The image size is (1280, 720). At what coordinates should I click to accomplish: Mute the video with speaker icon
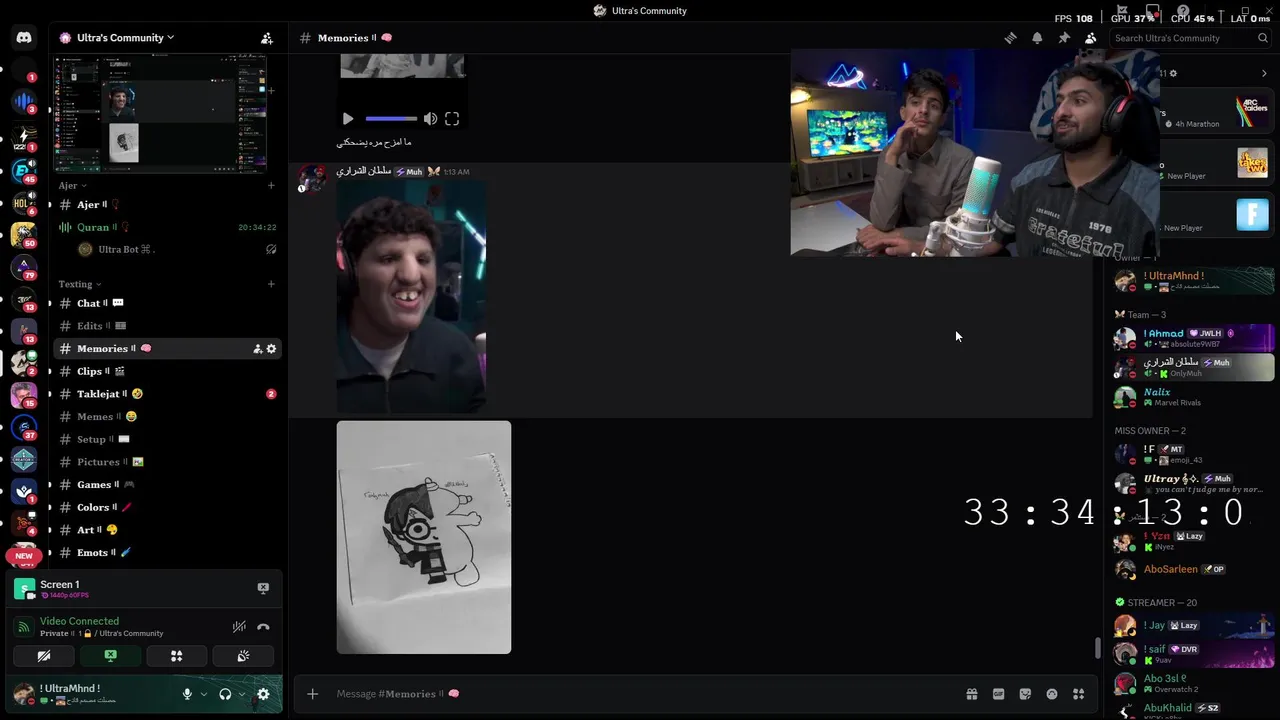click(x=430, y=119)
